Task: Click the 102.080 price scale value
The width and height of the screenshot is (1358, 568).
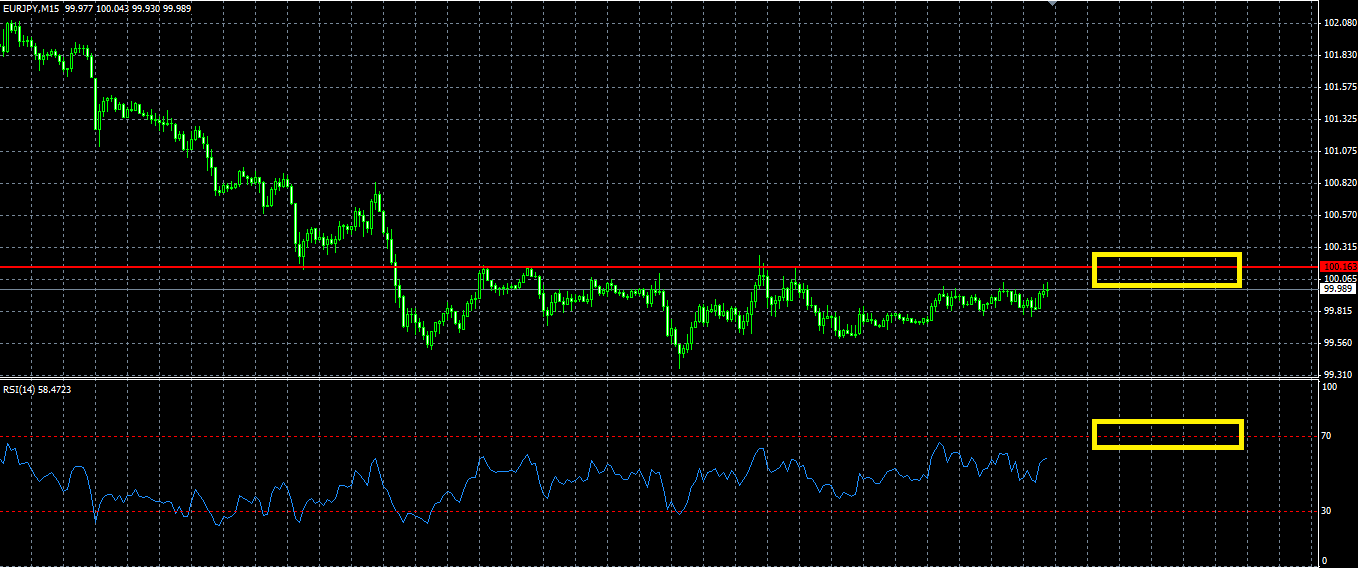Action: pyautogui.click(x=1338, y=22)
